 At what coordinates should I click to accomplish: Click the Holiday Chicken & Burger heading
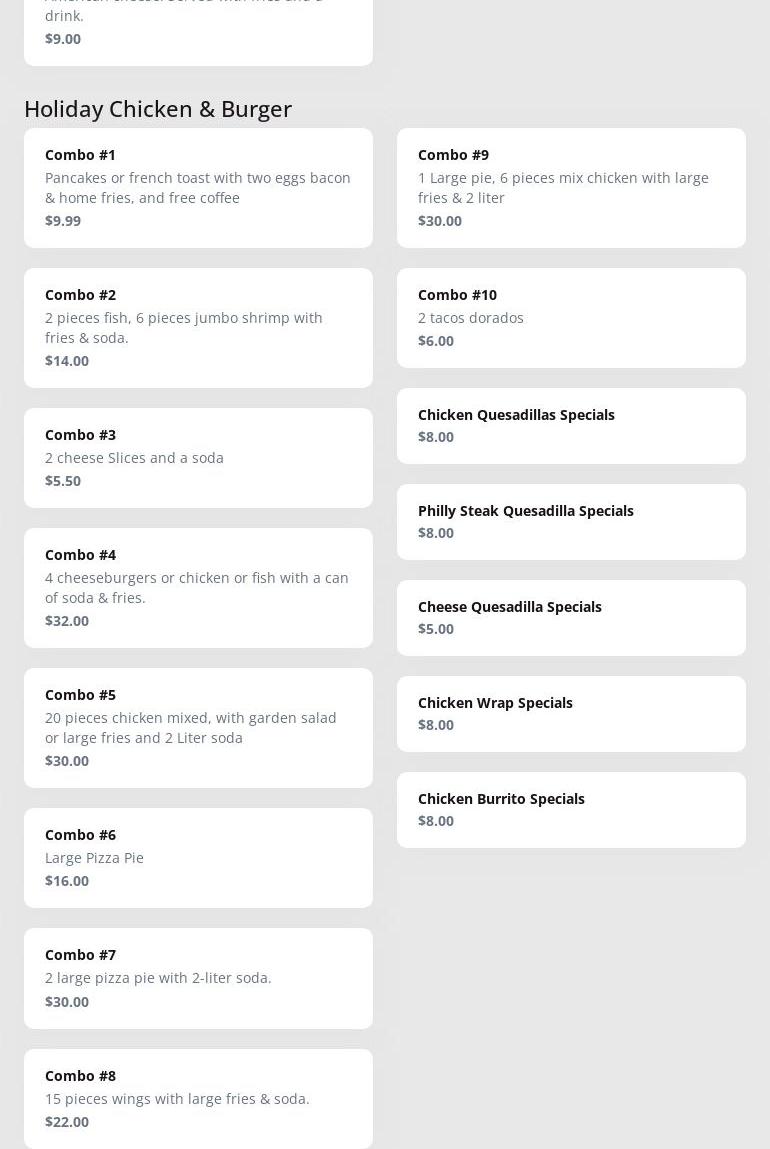[x=158, y=108]
